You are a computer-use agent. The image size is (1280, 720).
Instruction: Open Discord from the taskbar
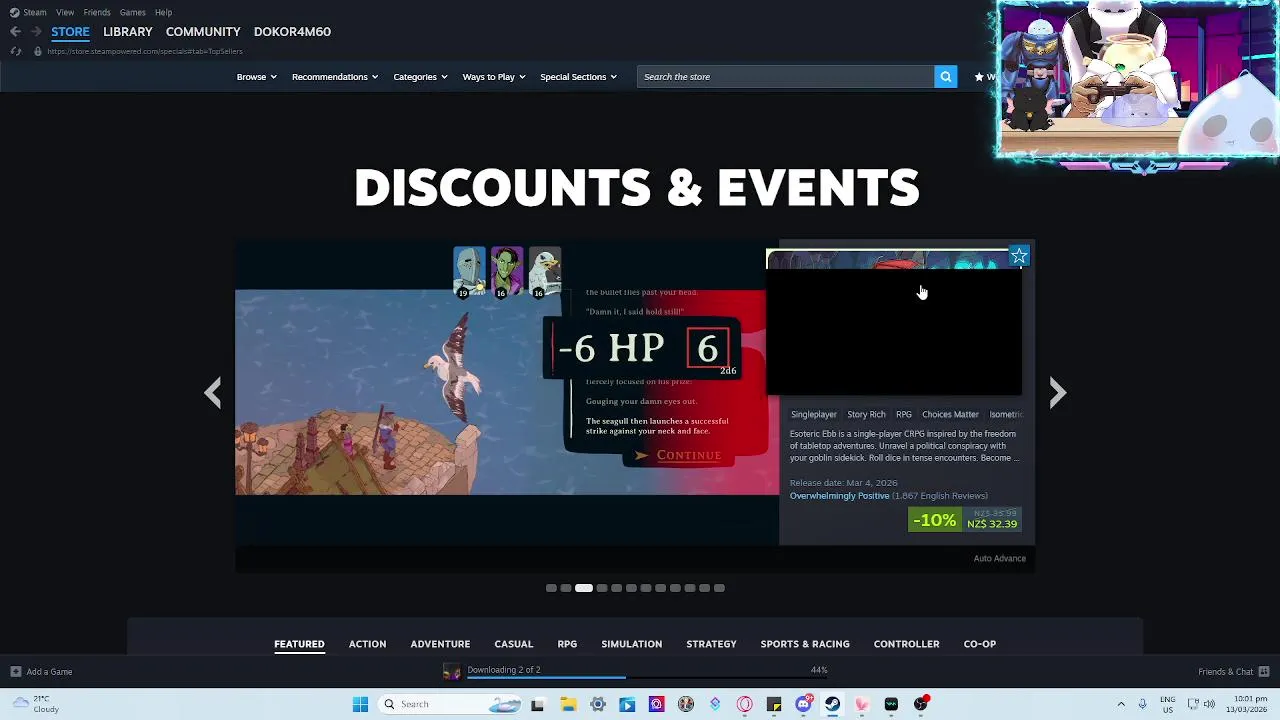click(x=803, y=704)
